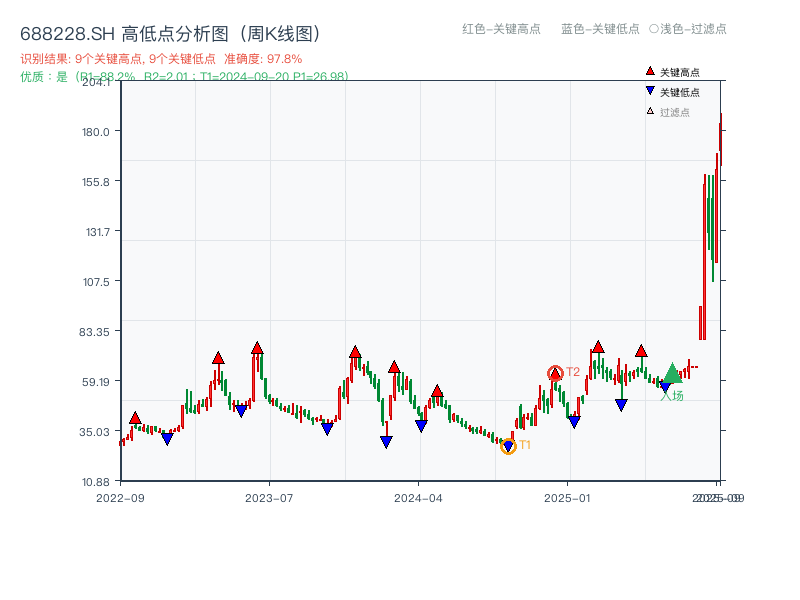Click blue key-low triangle right of 2025-01 tick
This screenshot has width=800, height=600.
pyautogui.click(x=574, y=422)
